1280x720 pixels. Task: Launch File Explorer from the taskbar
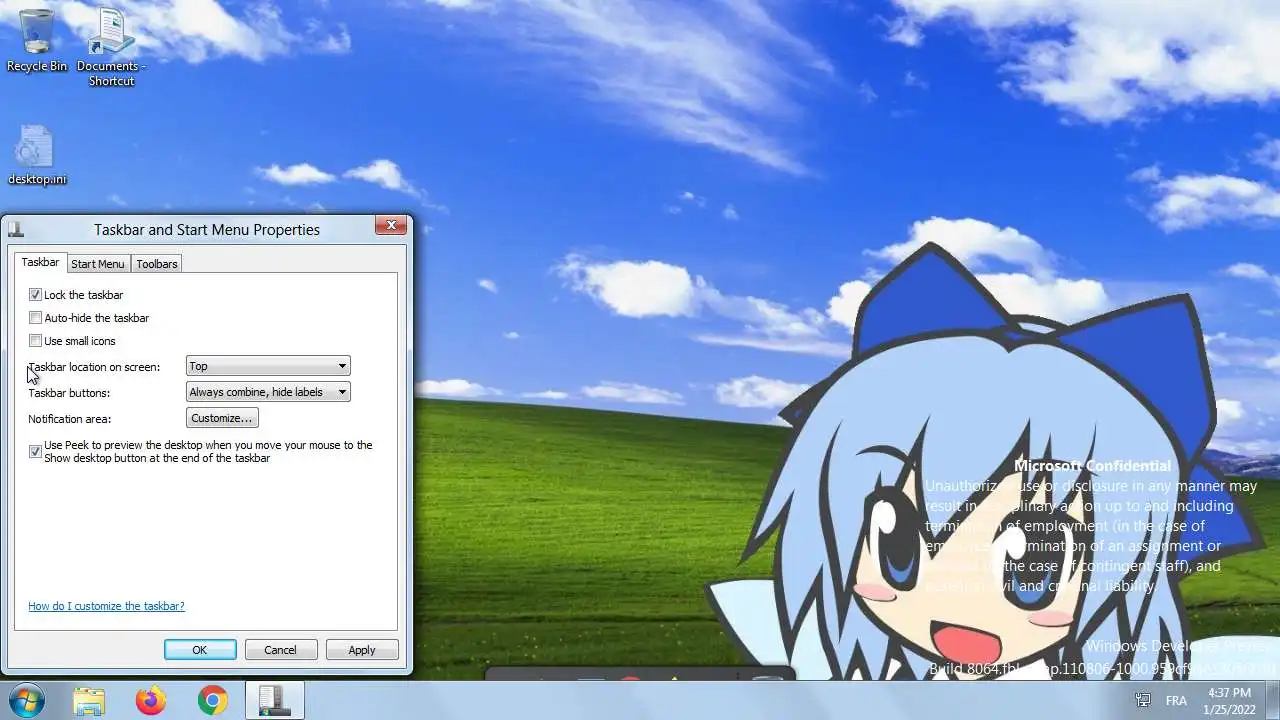click(x=89, y=700)
